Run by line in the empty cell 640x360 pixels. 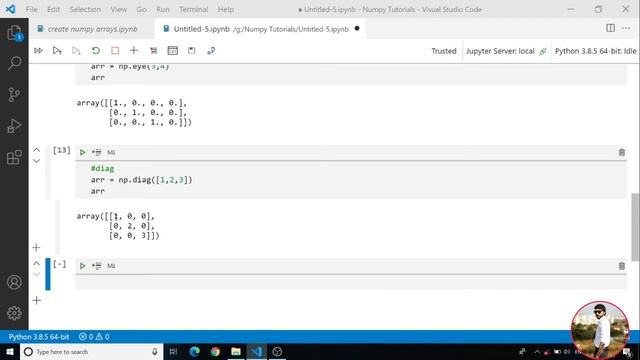[97, 266]
